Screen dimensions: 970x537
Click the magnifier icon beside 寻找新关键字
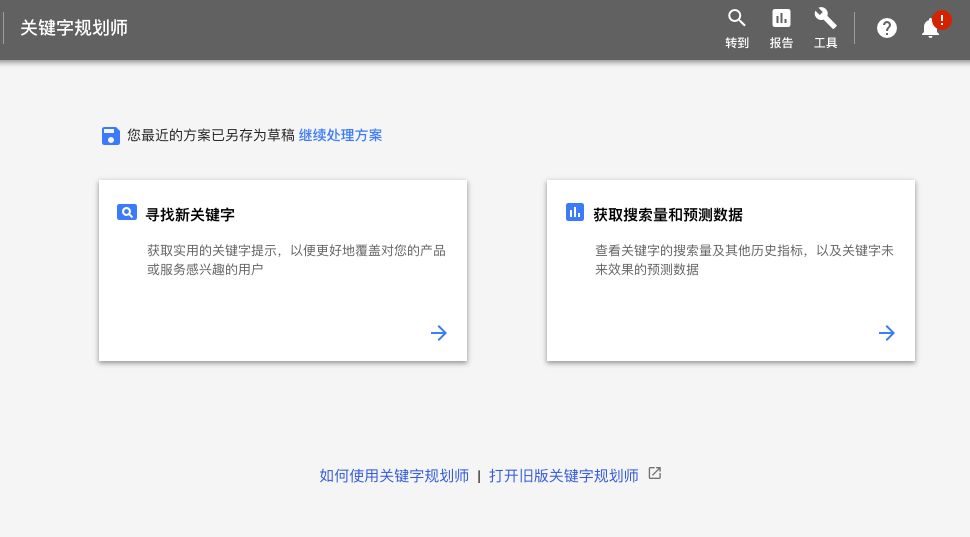click(126, 213)
